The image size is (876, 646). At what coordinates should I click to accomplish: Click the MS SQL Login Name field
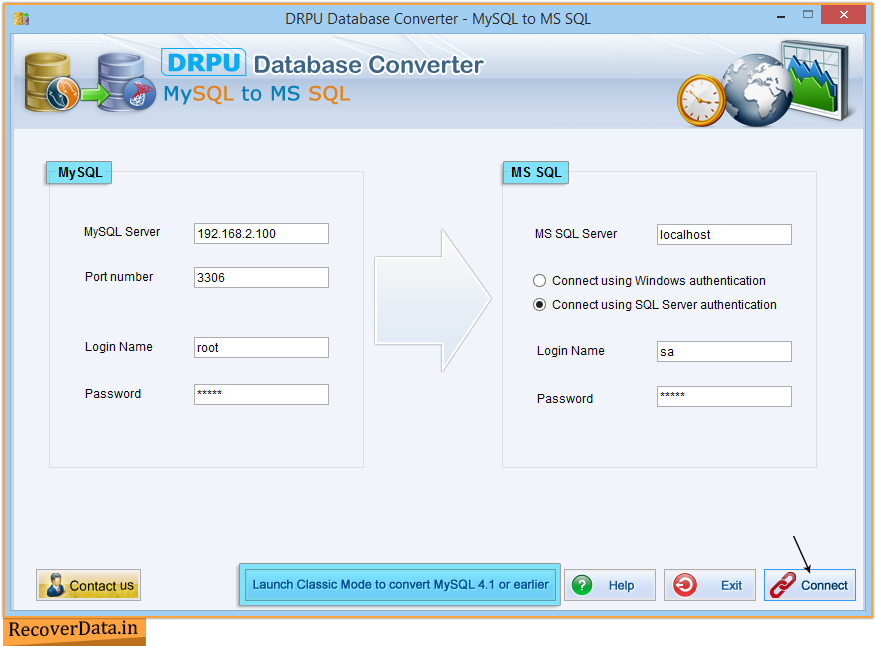tap(724, 352)
